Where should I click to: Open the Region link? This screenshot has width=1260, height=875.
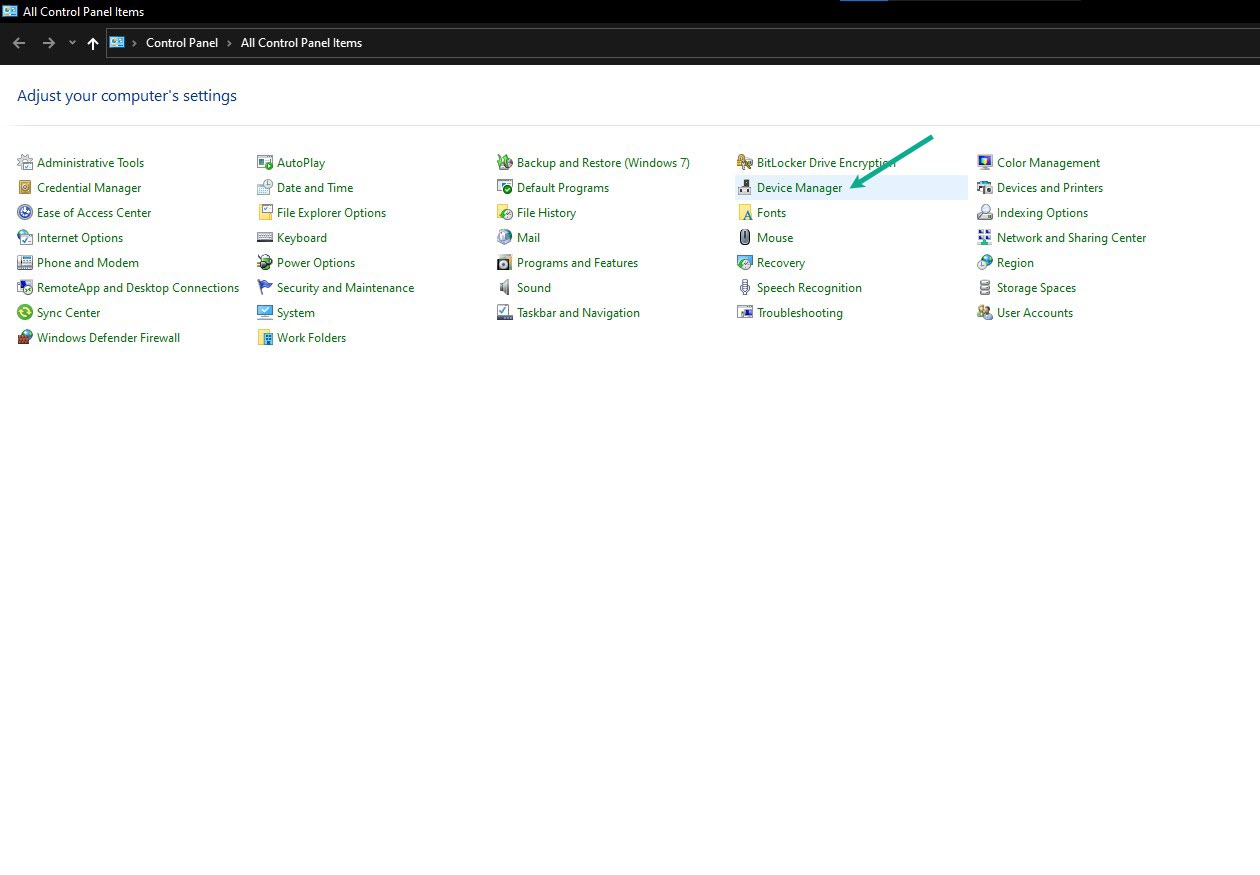(x=1015, y=263)
